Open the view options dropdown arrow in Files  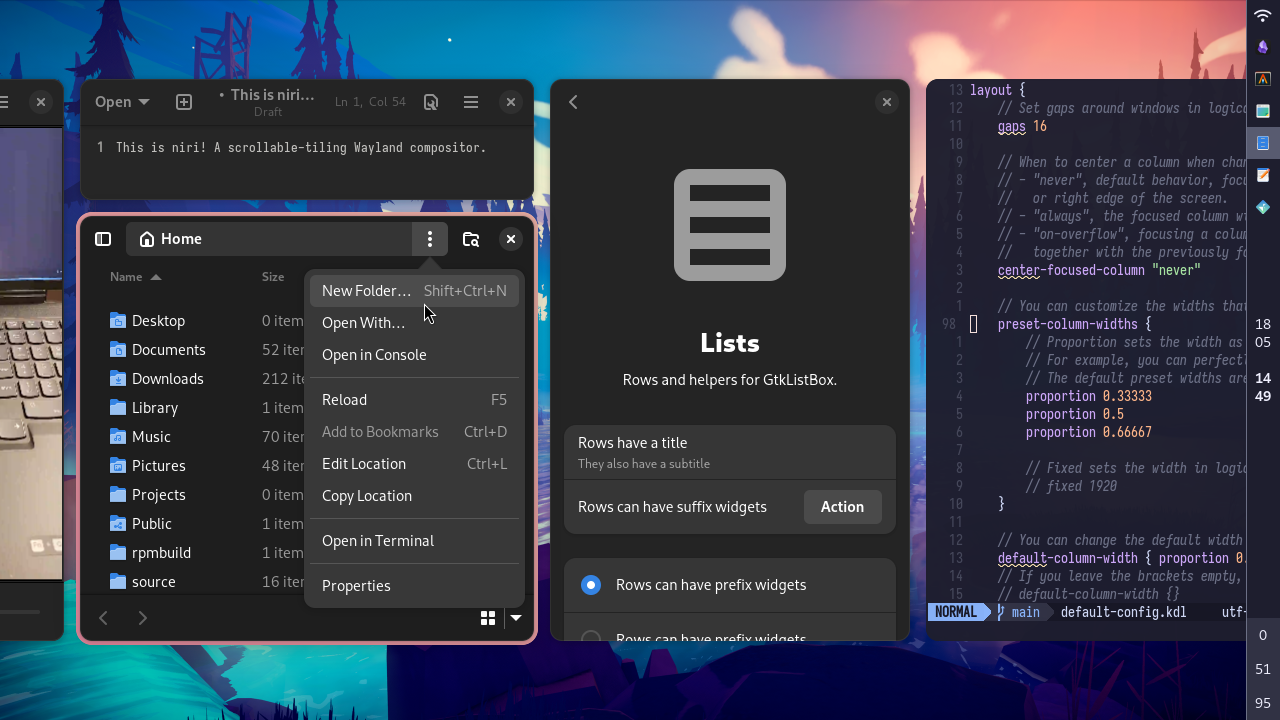pos(516,618)
